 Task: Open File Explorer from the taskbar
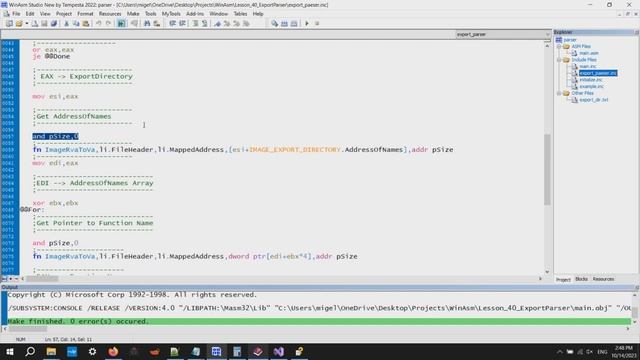[51, 351]
